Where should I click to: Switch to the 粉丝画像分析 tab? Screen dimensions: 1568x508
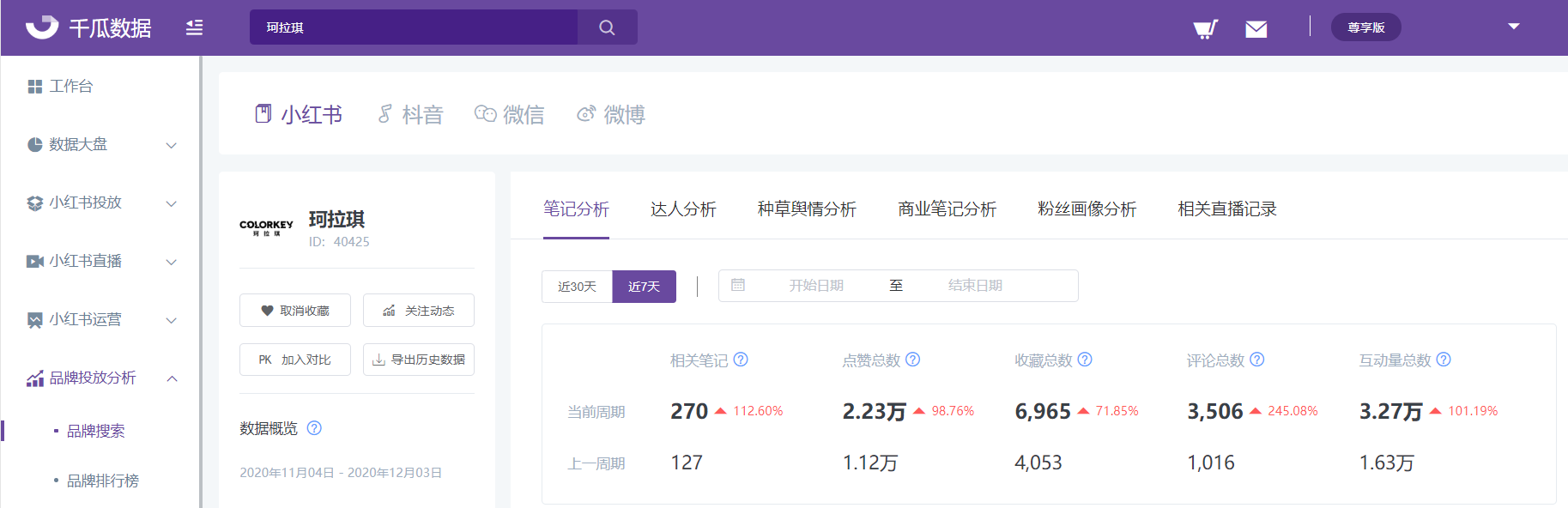click(x=1087, y=209)
